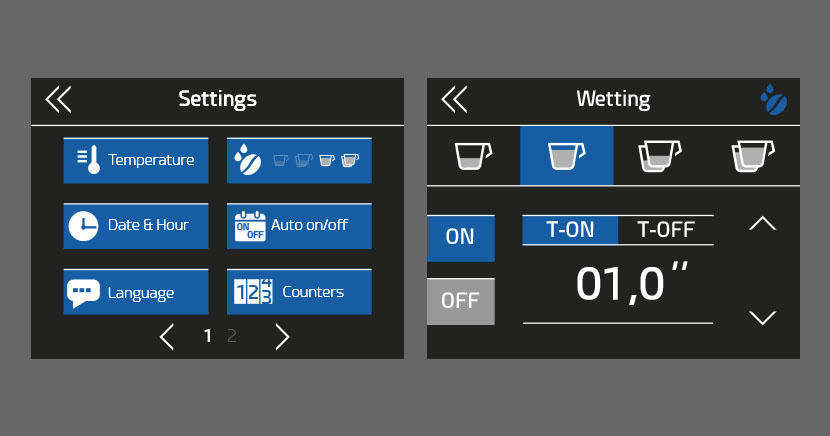Viewport: 830px width, 436px height.
Task: Open Date & Hour settings
Action: coord(136,226)
